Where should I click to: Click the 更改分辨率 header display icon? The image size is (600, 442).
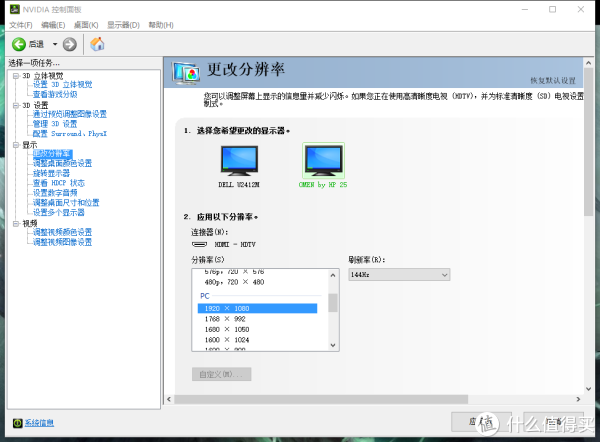(x=186, y=73)
